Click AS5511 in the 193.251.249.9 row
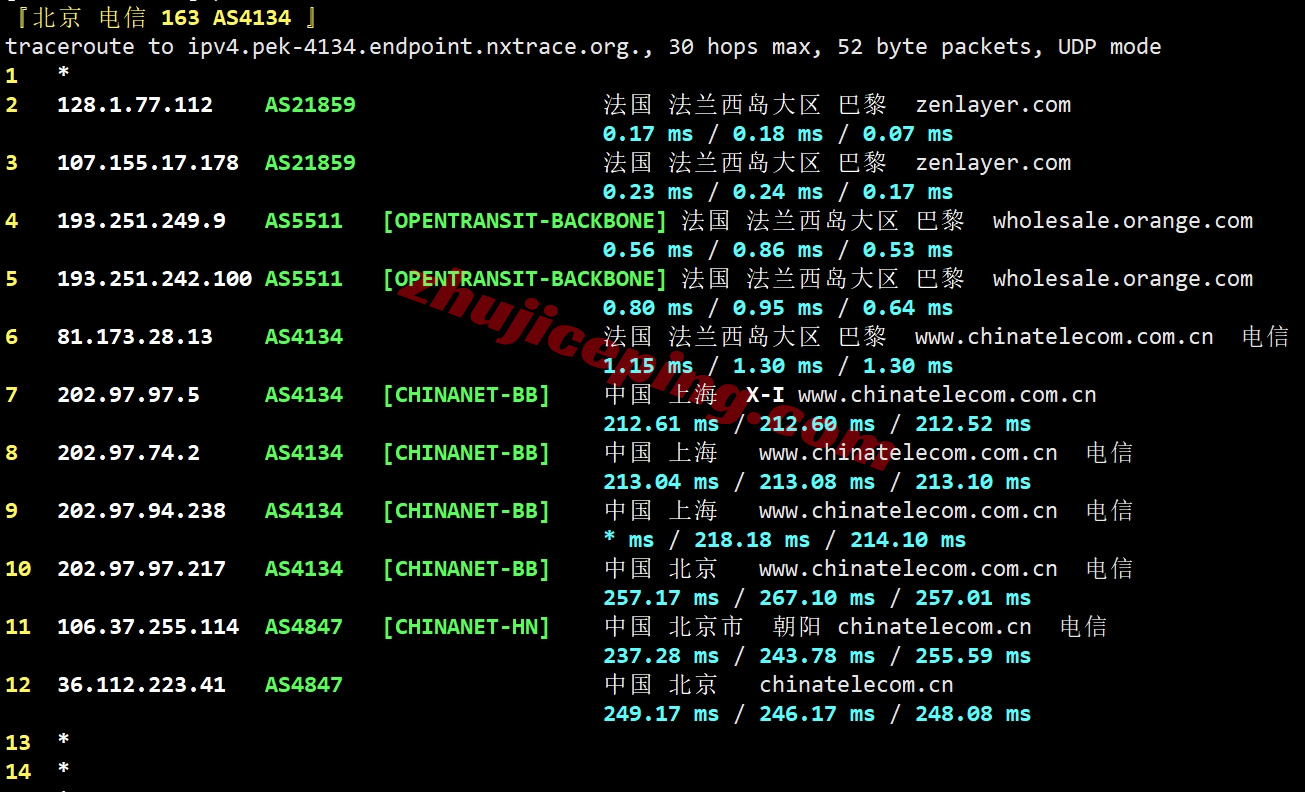This screenshot has height=792, width=1305. (304, 221)
